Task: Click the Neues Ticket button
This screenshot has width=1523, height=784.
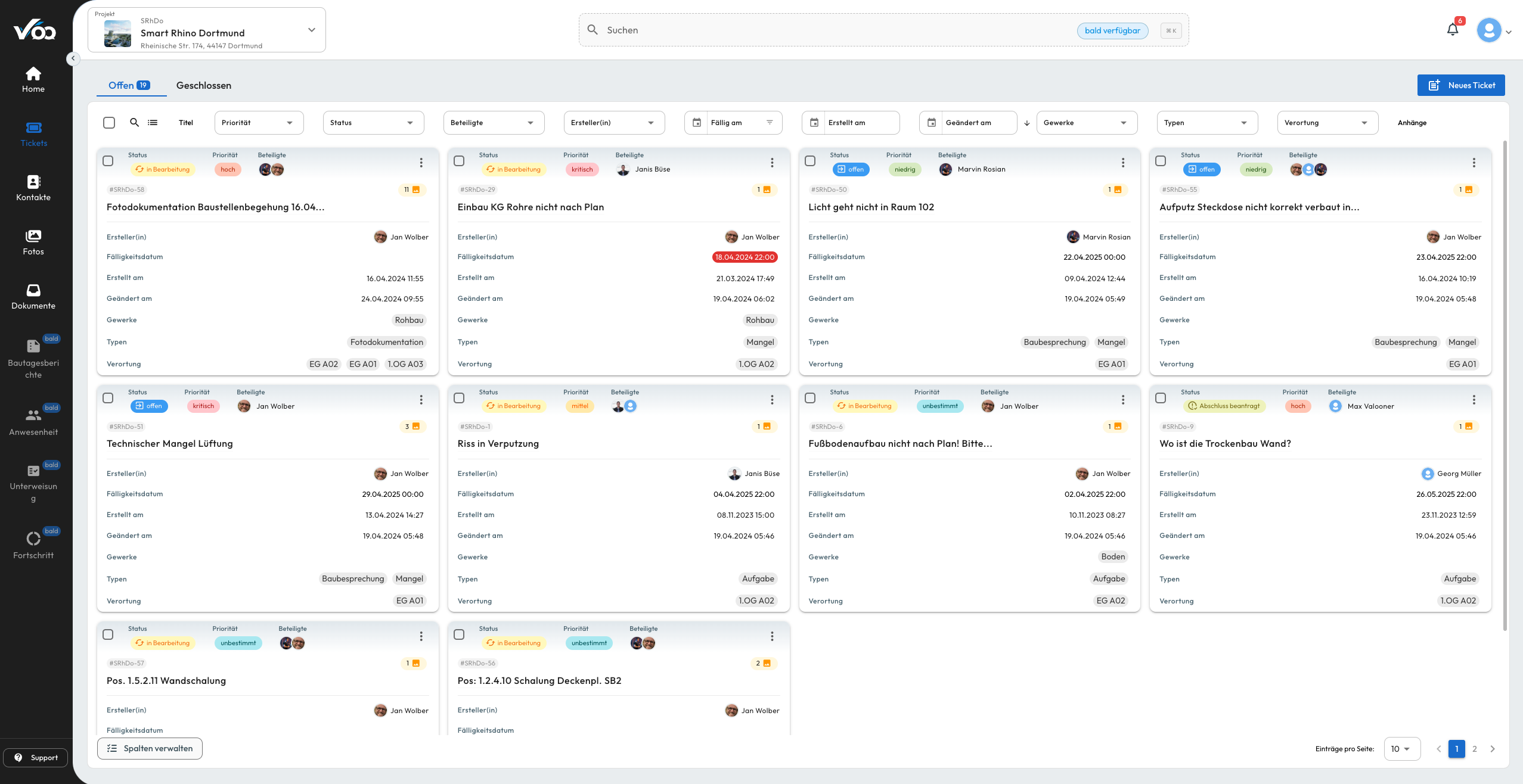Action: click(x=1460, y=85)
